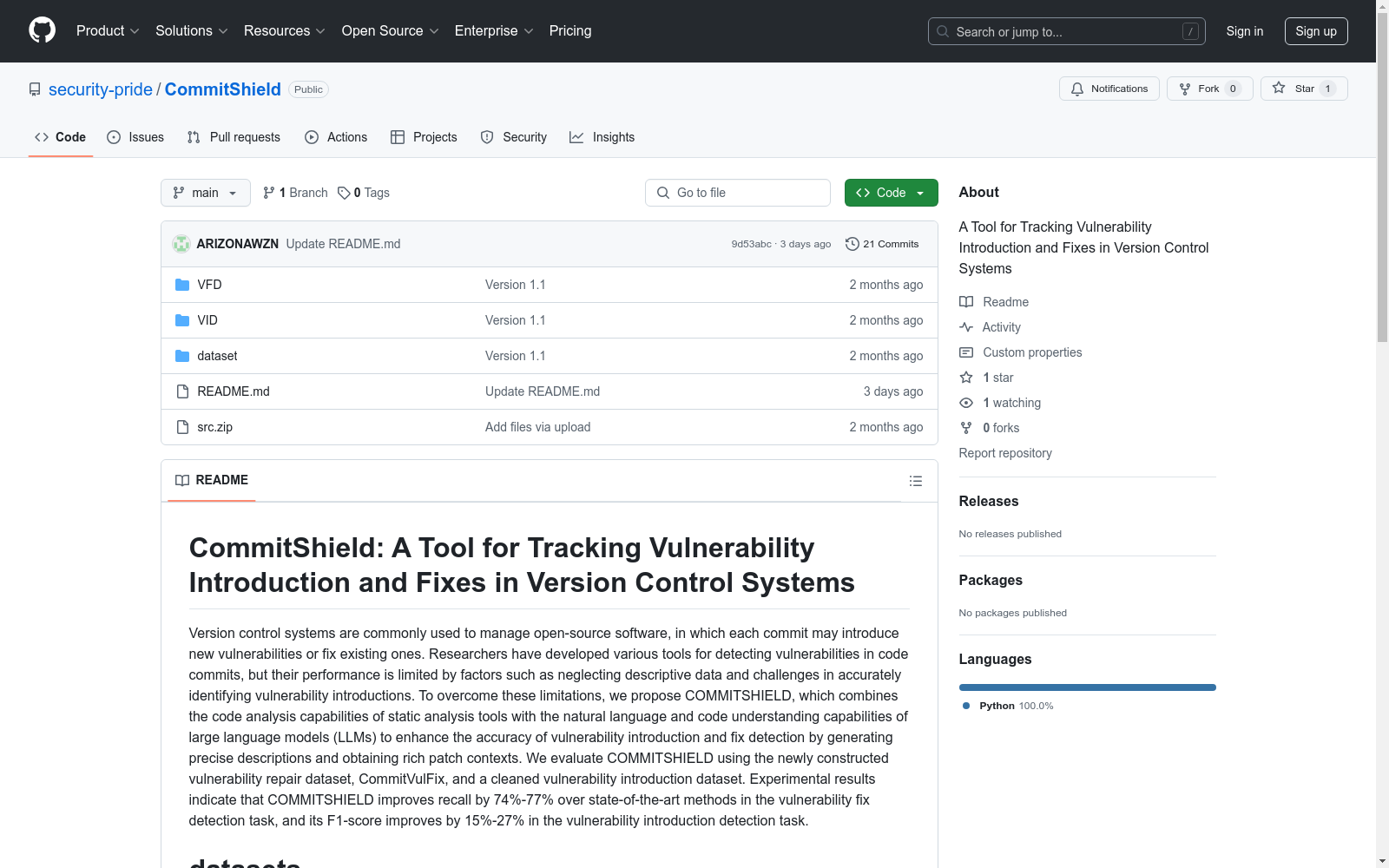Click the Python language bar
Viewport: 1389px width, 868px height.
[x=1087, y=687]
